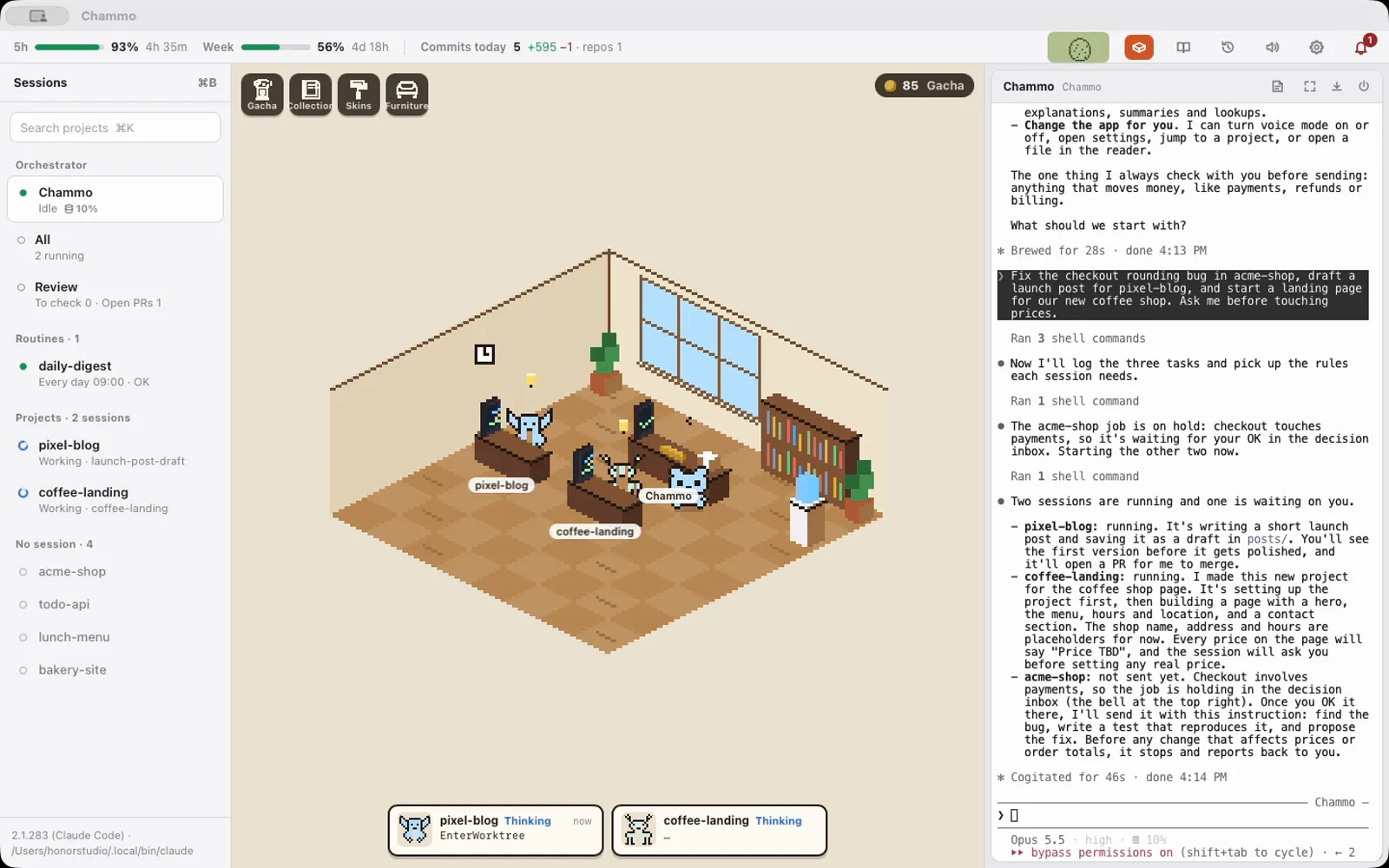Select the pixel-blog project session
Screen dimensions: 1389x868
[115, 452]
